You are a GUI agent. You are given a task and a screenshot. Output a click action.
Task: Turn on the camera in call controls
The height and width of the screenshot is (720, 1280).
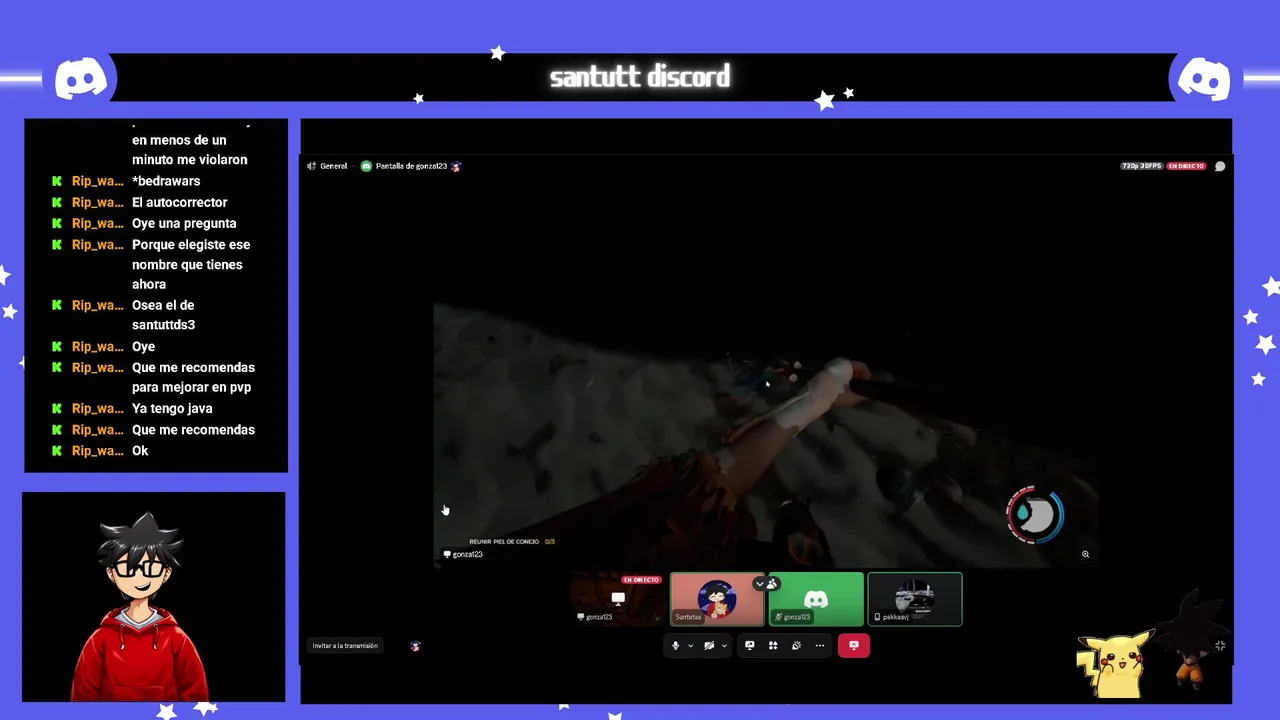click(x=709, y=646)
